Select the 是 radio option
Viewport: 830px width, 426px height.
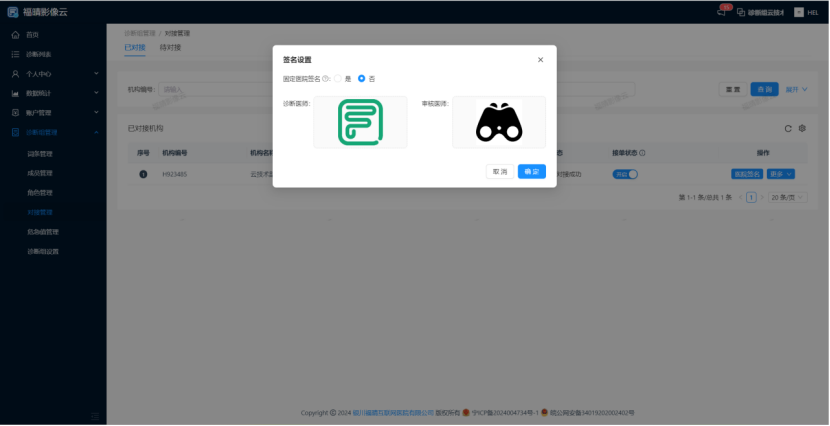coord(338,78)
